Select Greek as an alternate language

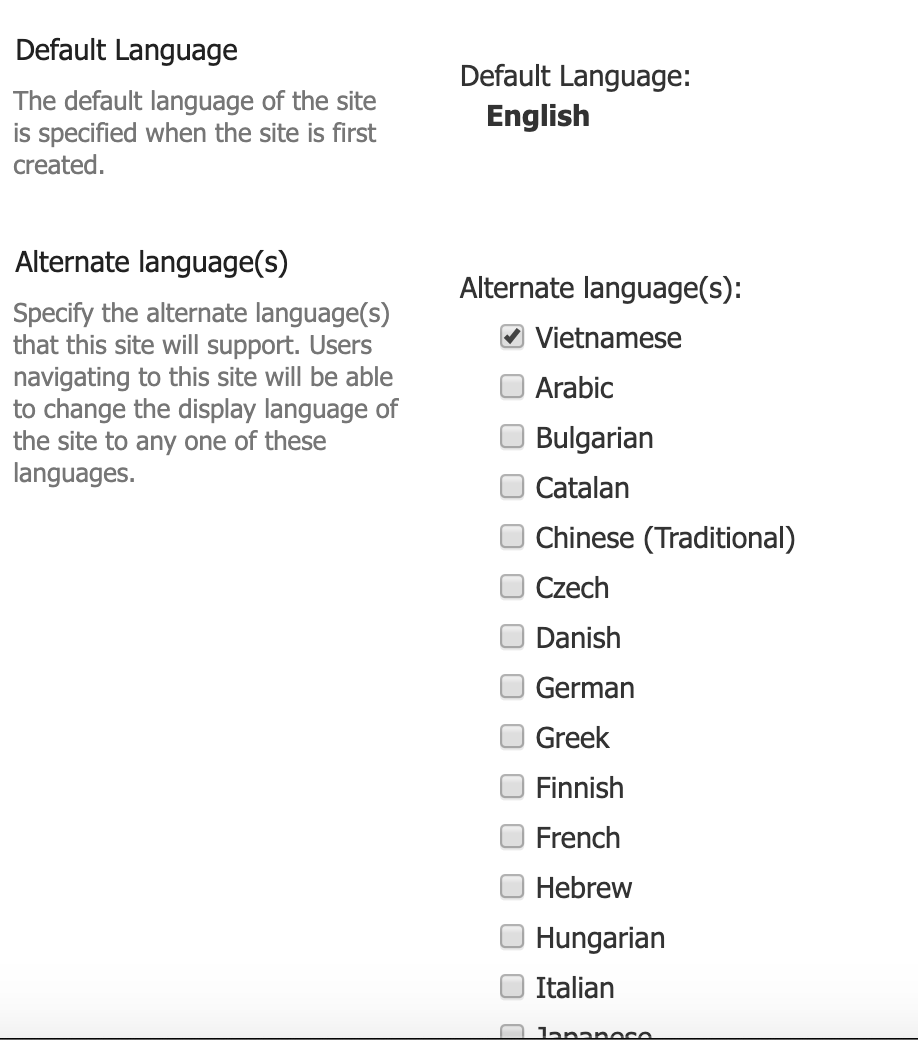pos(511,736)
